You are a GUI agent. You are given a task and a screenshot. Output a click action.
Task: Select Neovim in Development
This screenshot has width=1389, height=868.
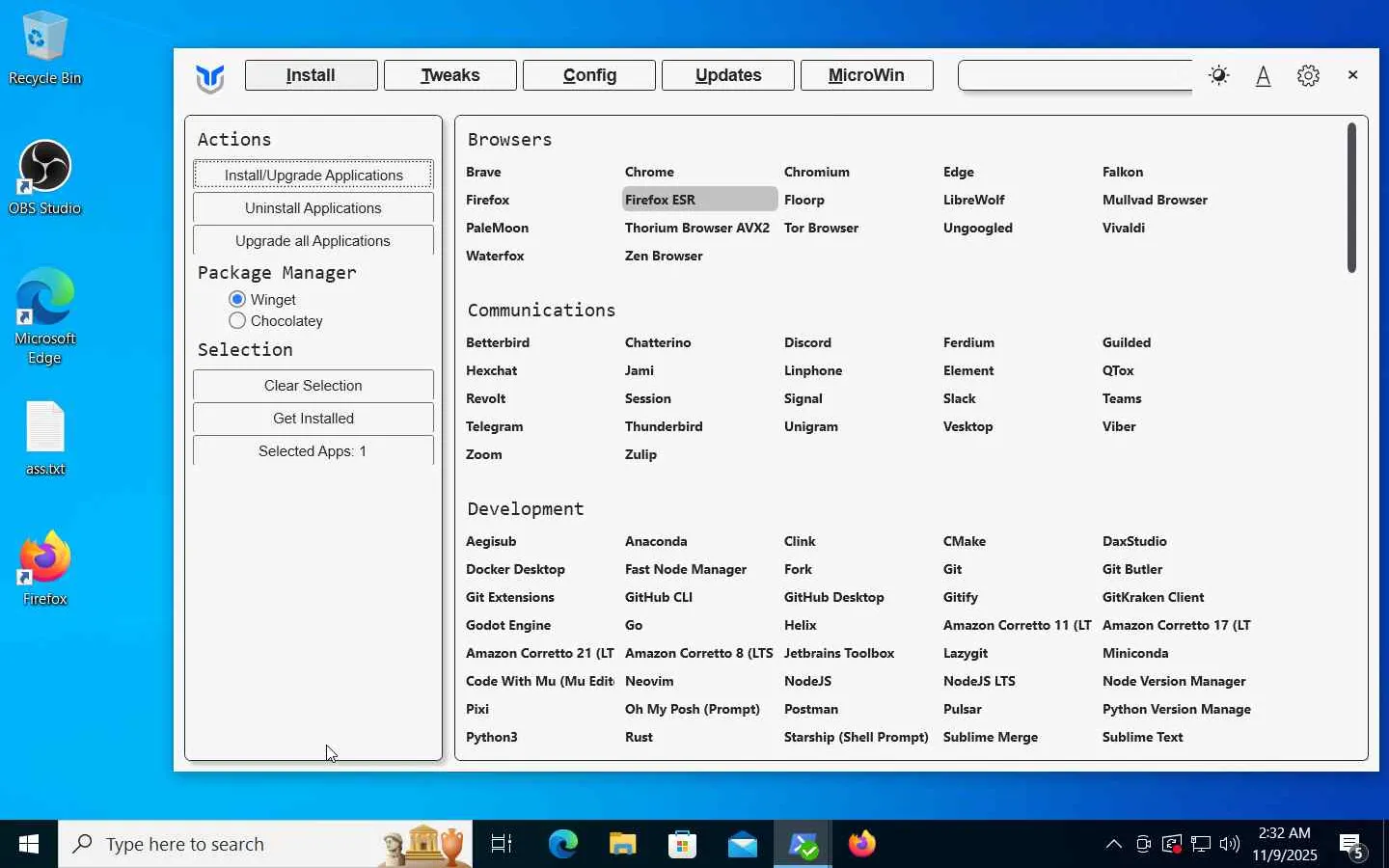[x=649, y=681]
